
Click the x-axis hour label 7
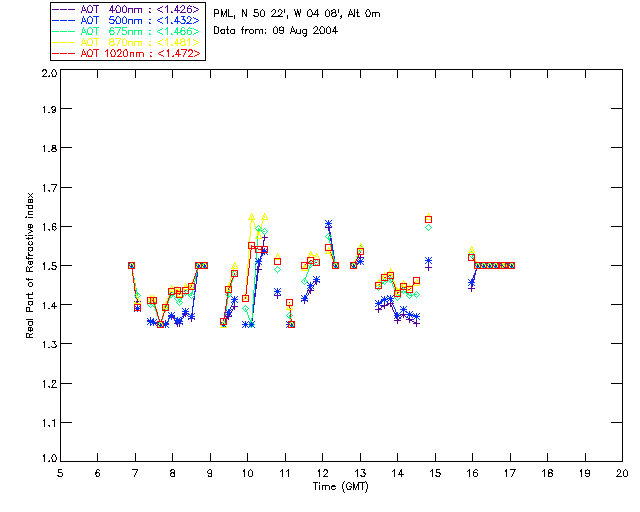[135, 473]
